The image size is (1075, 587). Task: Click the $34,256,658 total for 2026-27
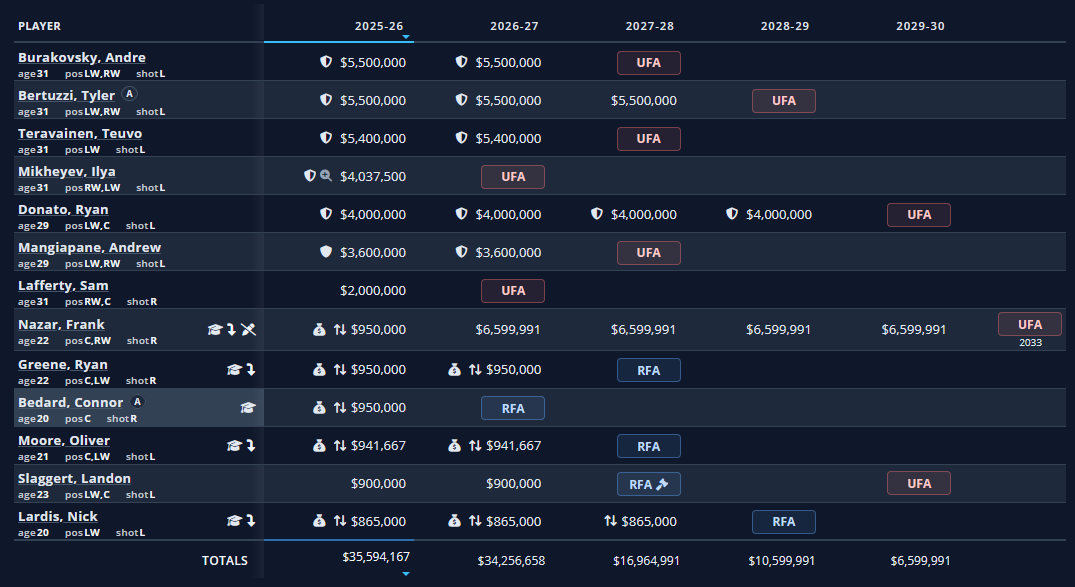click(x=511, y=561)
